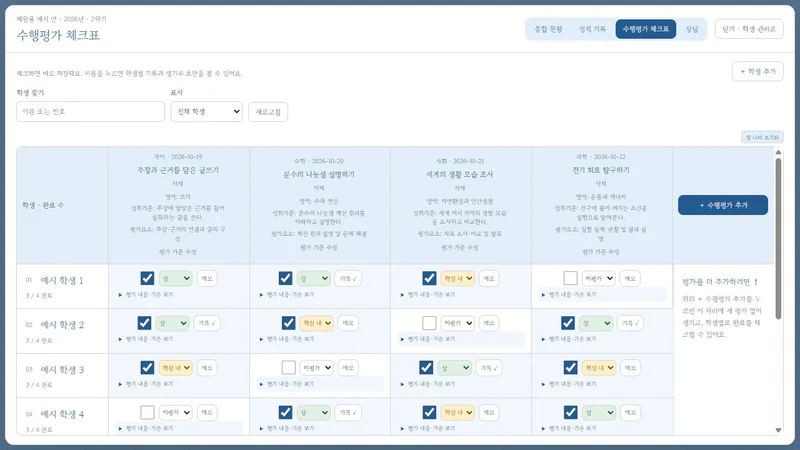Click 평가 기준 수정 in the 사회 column

click(x=460, y=247)
